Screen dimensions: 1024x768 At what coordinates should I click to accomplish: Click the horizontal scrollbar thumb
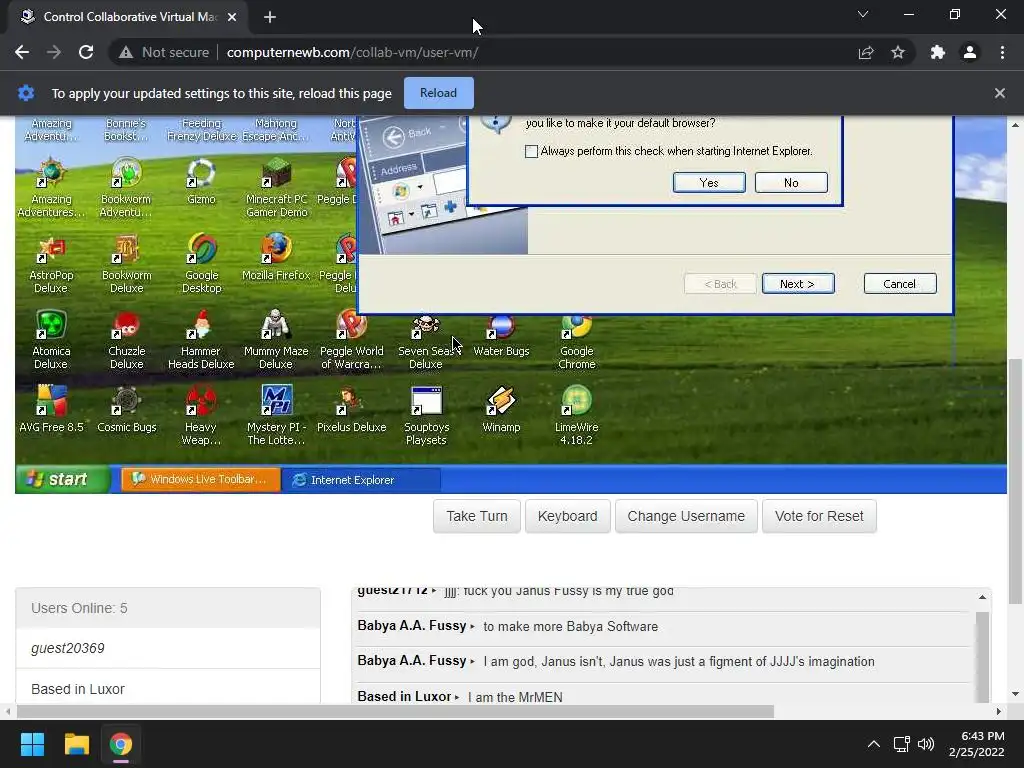coord(395,711)
